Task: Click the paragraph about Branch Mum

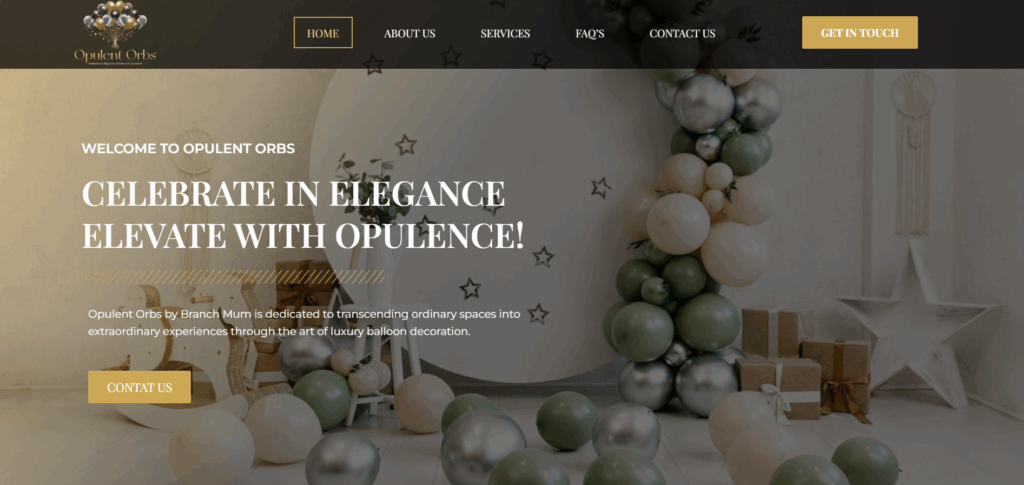Action: 304,322
